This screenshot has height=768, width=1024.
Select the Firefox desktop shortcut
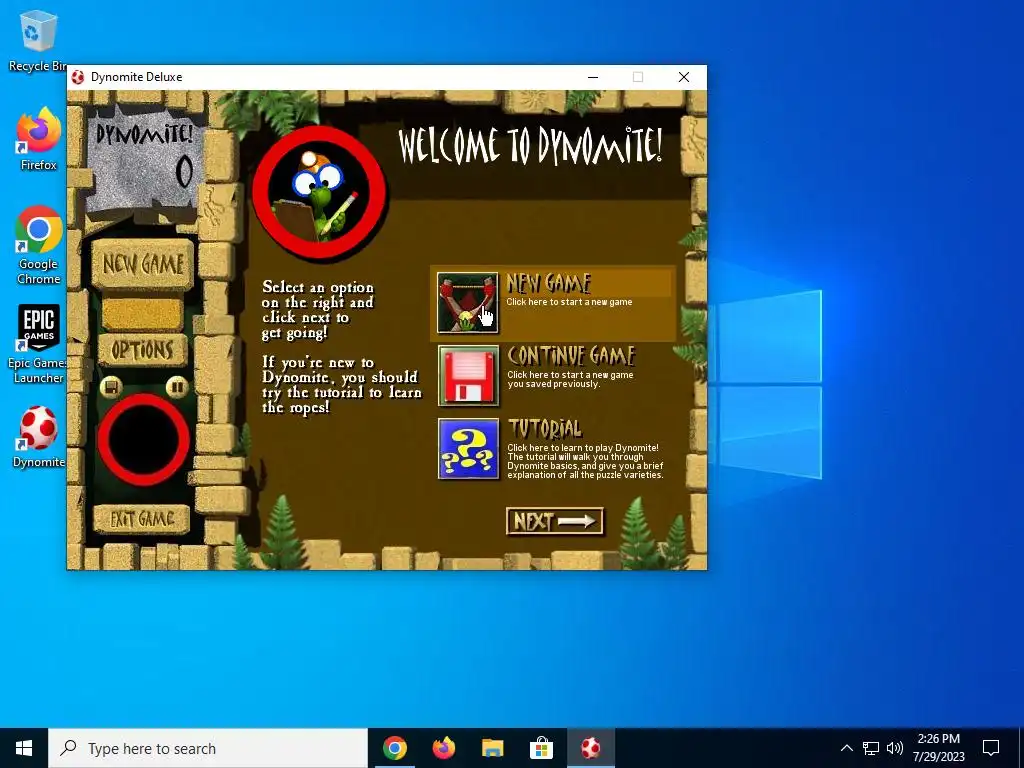tap(39, 139)
